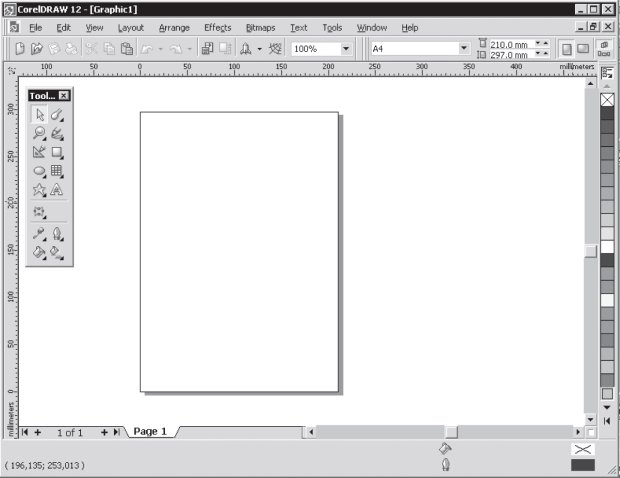Image resolution: width=620 pixels, height=478 pixels.
Task: Open the A4 paper size dropdown
Action: click(x=464, y=49)
